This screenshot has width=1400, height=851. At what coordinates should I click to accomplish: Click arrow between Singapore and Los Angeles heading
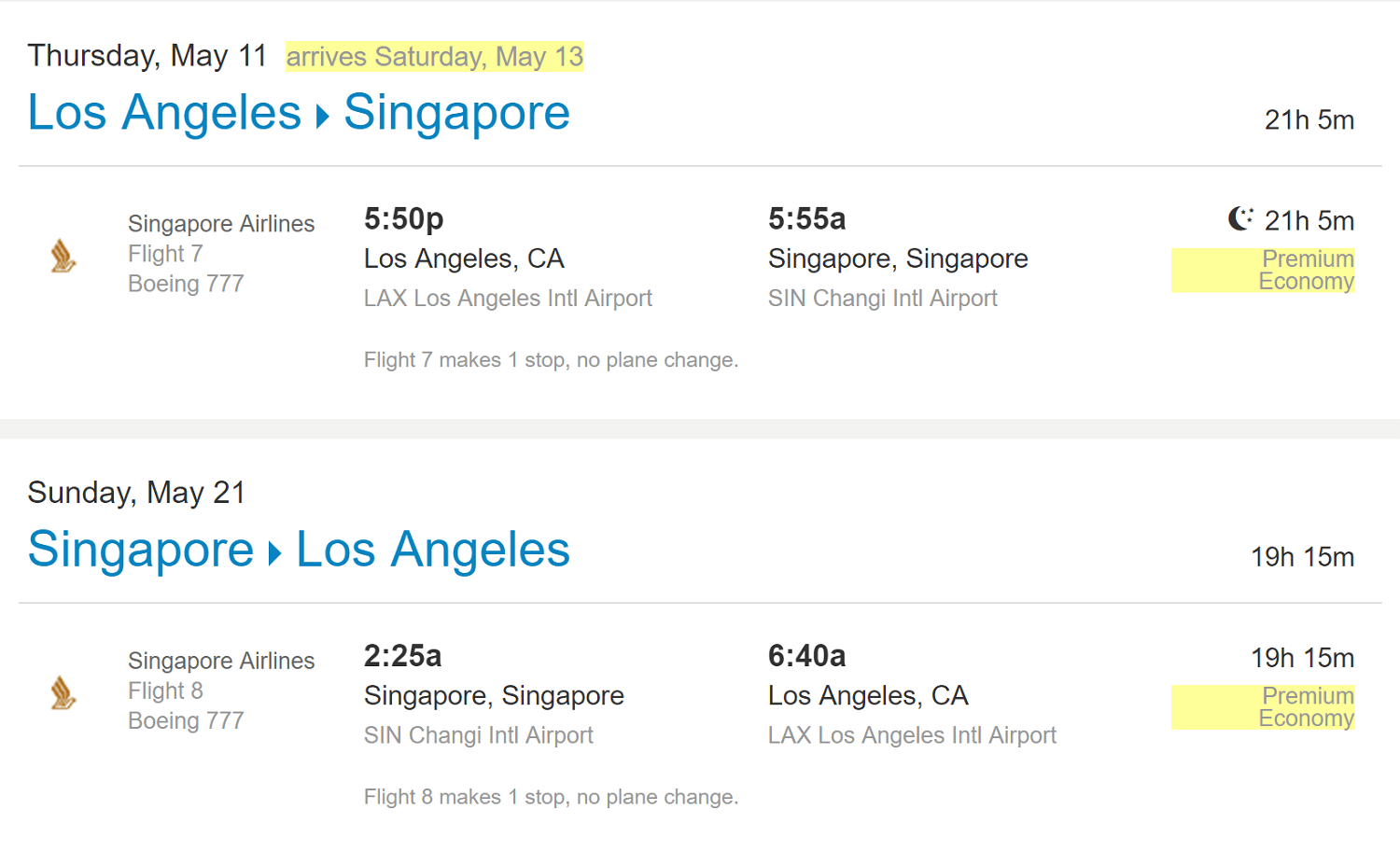point(274,553)
